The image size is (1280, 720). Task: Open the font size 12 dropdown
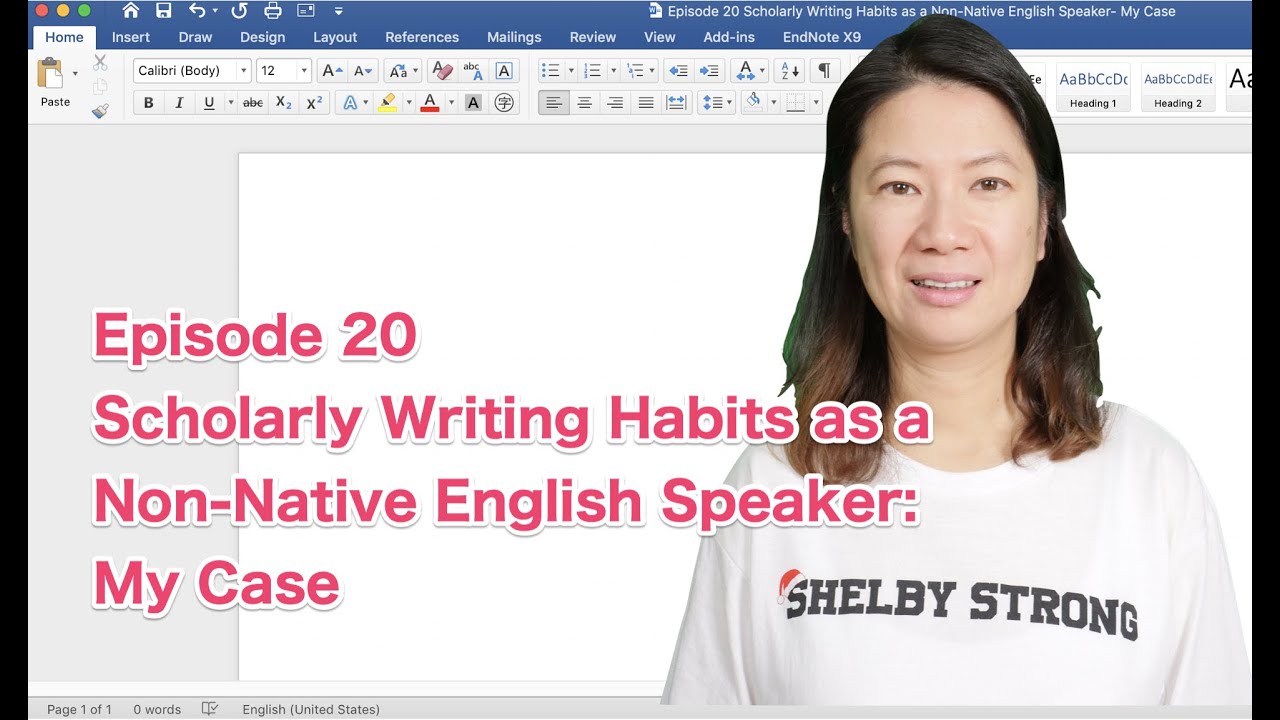pos(304,71)
